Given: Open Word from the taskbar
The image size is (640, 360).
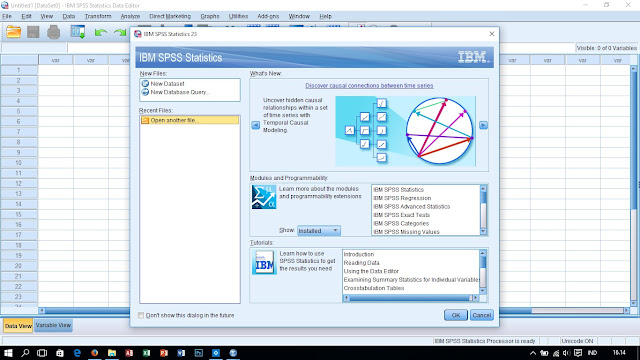Looking at the screenshot, I should [x=181, y=353].
